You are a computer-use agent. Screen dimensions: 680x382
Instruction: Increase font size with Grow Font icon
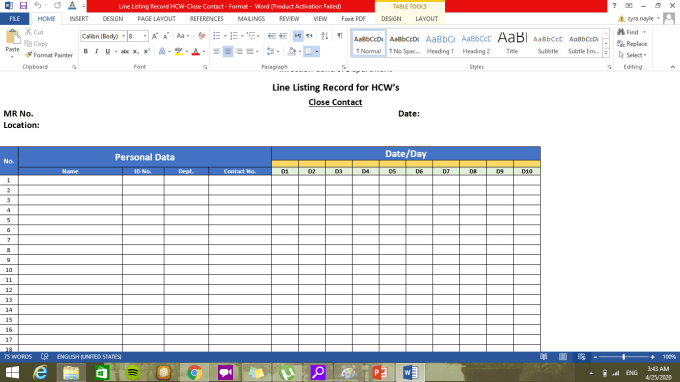(x=155, y=36)
